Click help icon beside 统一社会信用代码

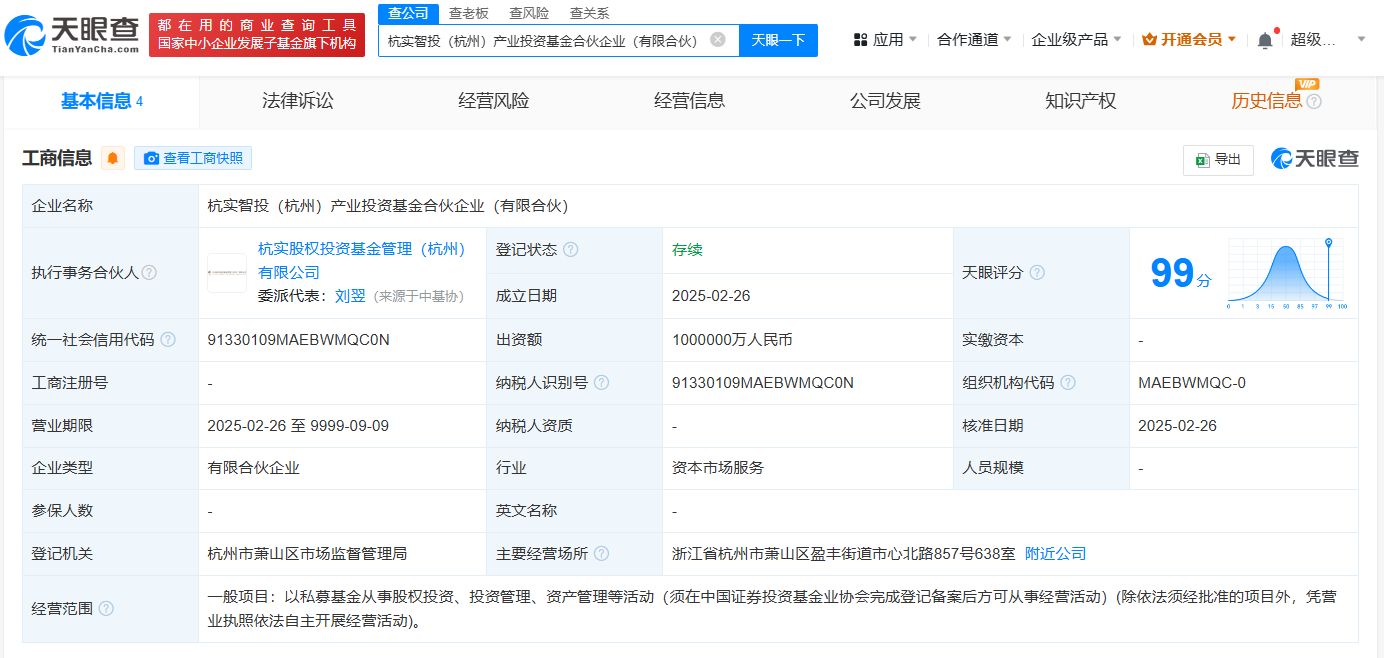pos(168,340)
